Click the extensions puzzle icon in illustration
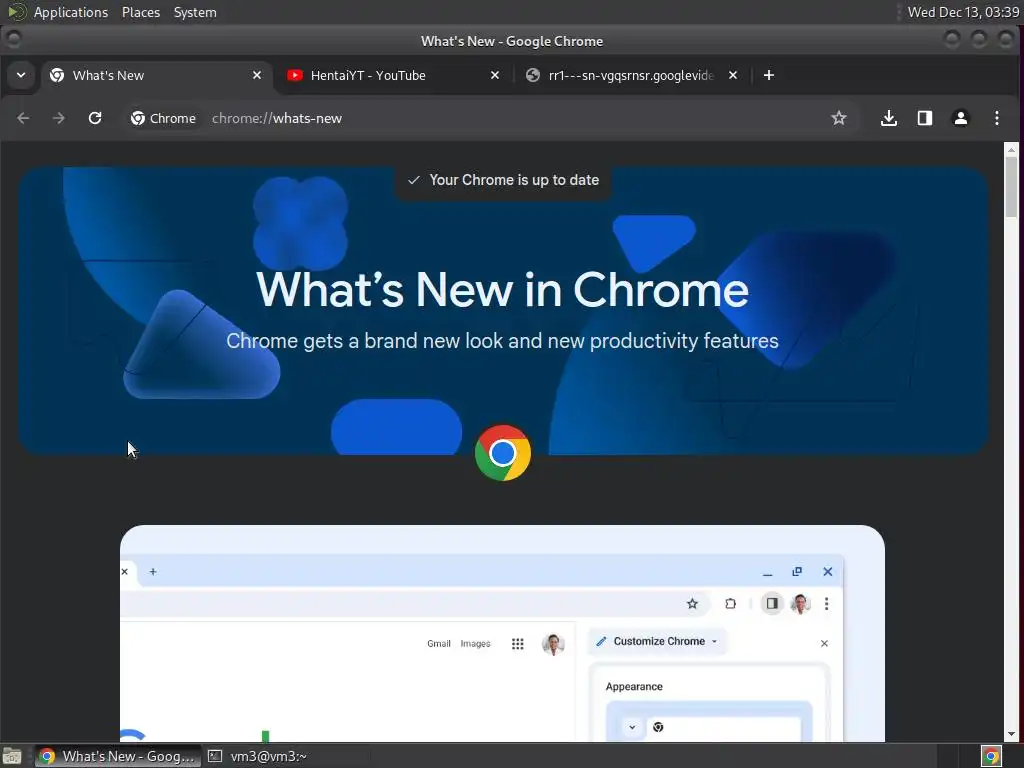This screenshot has width=1024, height=768. pos(730,603)
